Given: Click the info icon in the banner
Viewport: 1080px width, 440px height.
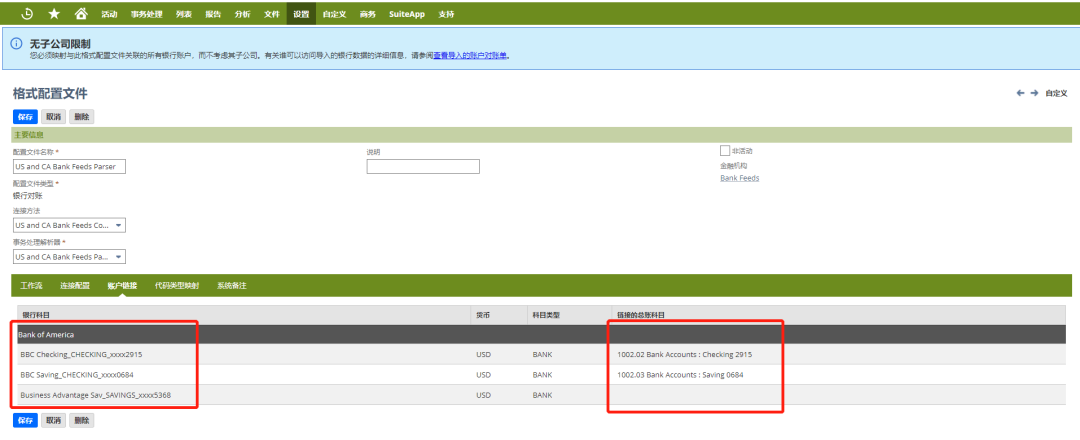Looking at the screenshot, I should 16,43.
